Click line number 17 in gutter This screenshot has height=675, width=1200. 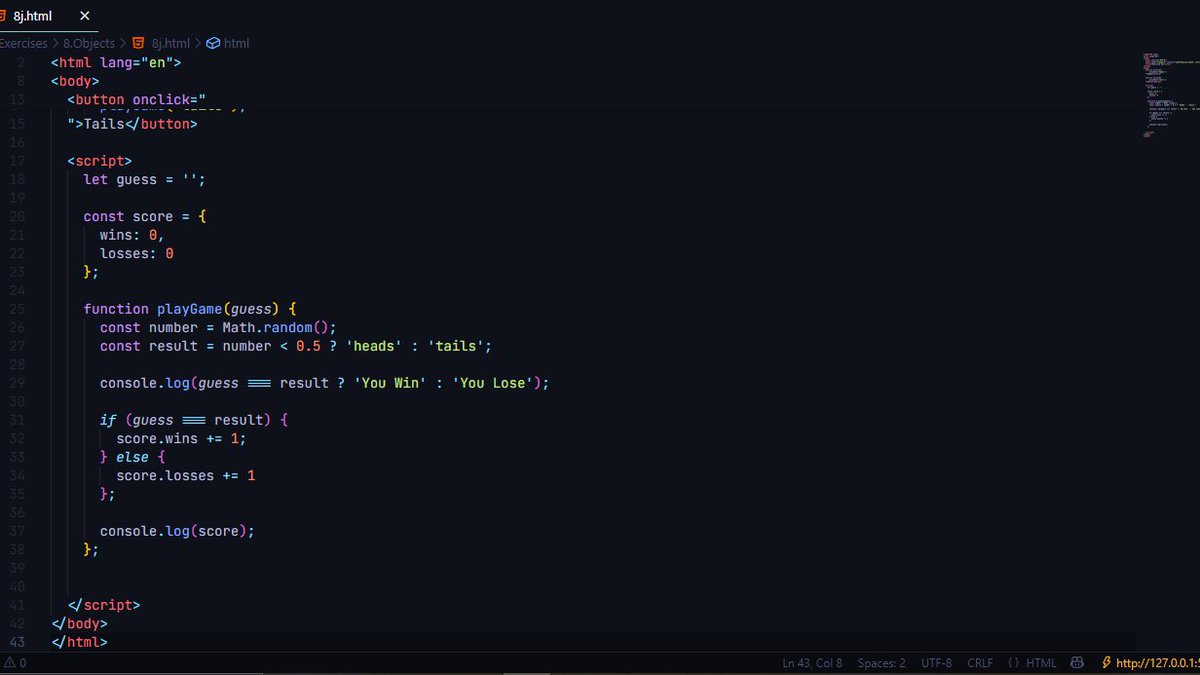click(x=17, y=160)
